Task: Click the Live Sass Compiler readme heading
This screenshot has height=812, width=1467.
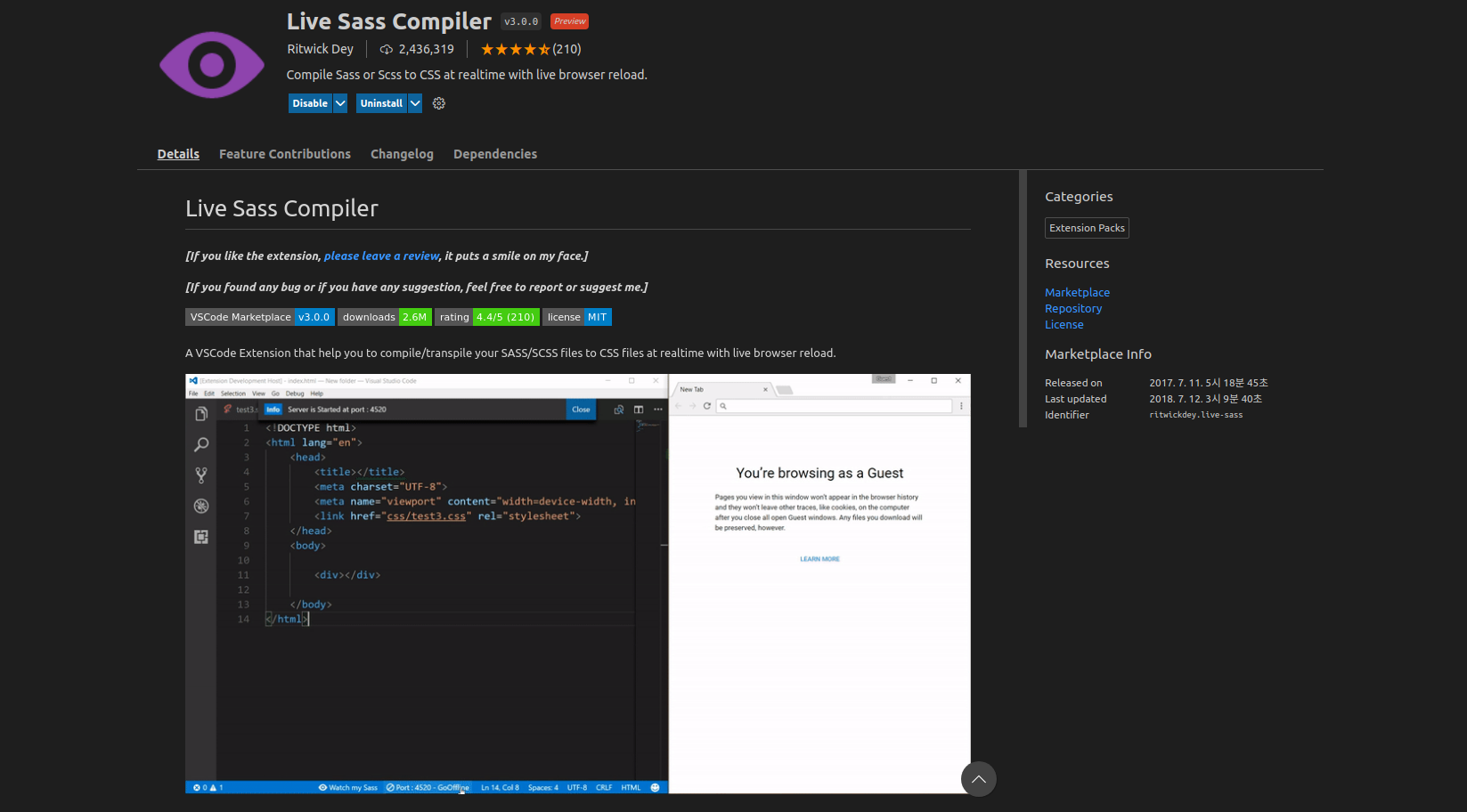Action: tap(281, 208)
